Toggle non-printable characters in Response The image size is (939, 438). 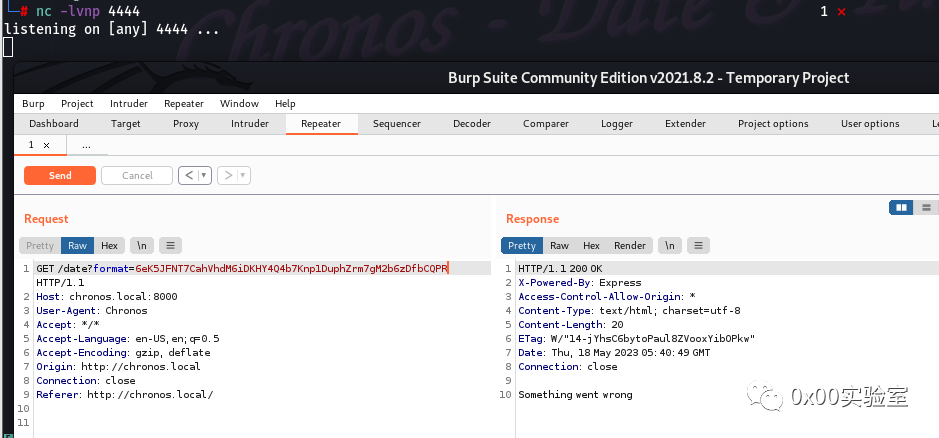pos(670,246)
